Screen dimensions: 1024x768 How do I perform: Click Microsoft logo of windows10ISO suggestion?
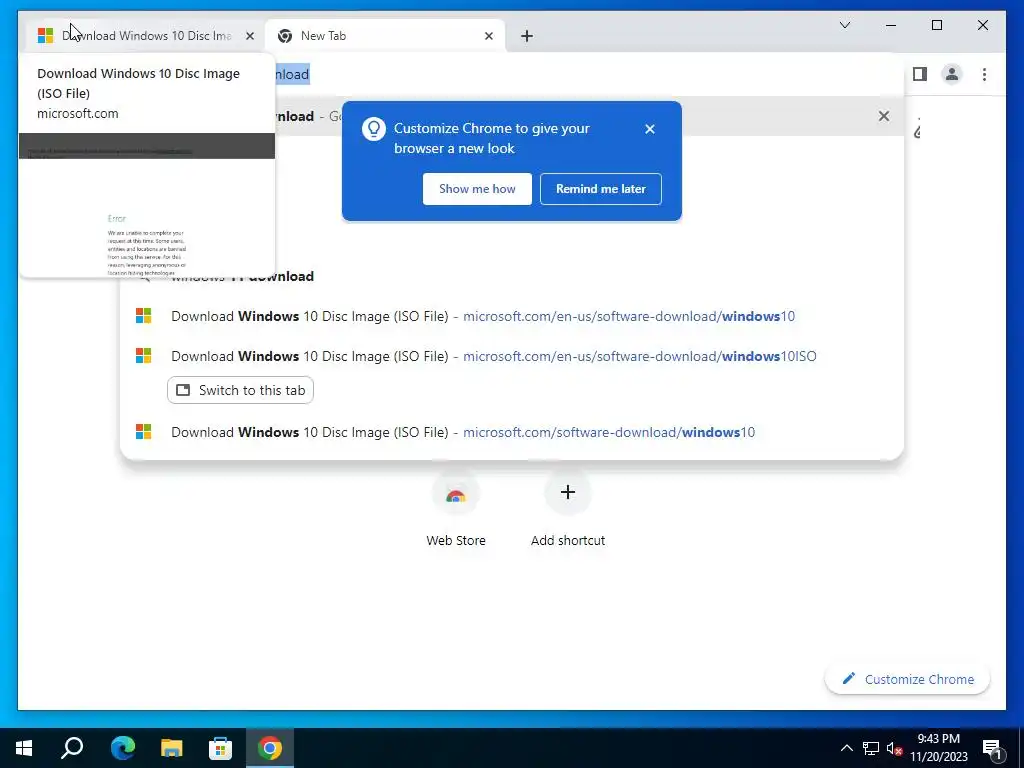click(144, 356)
